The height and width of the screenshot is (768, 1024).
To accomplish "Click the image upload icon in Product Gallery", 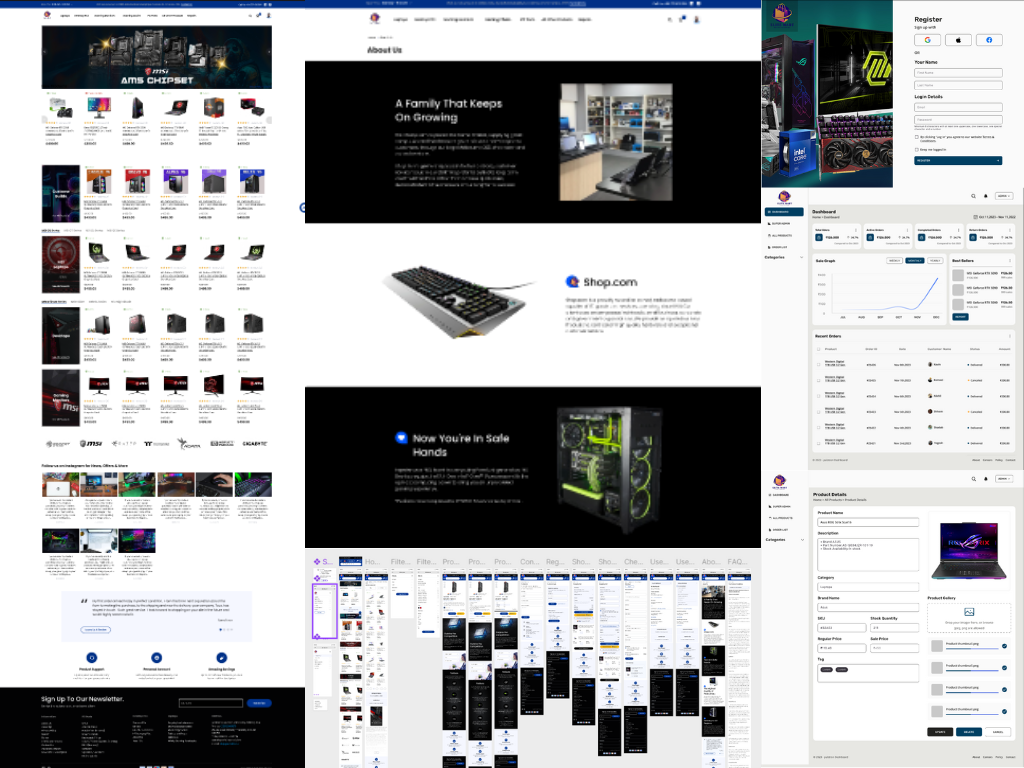I will point(970,610).
